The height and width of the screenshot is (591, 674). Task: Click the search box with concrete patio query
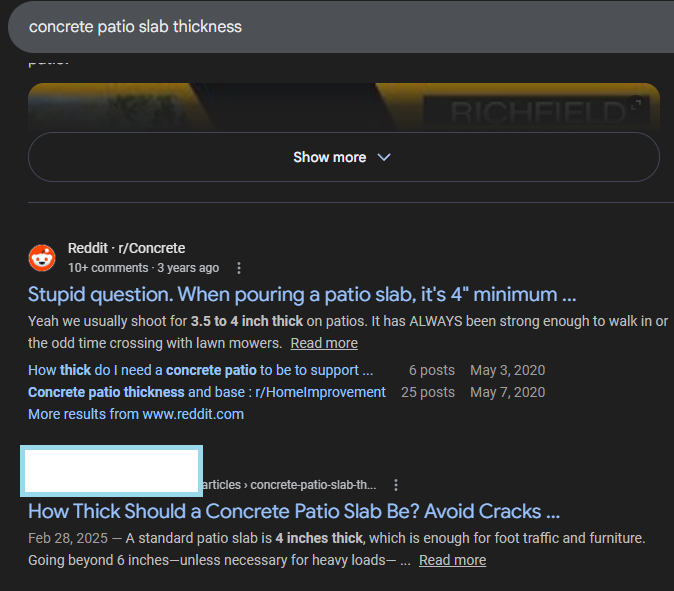(300, 27)
